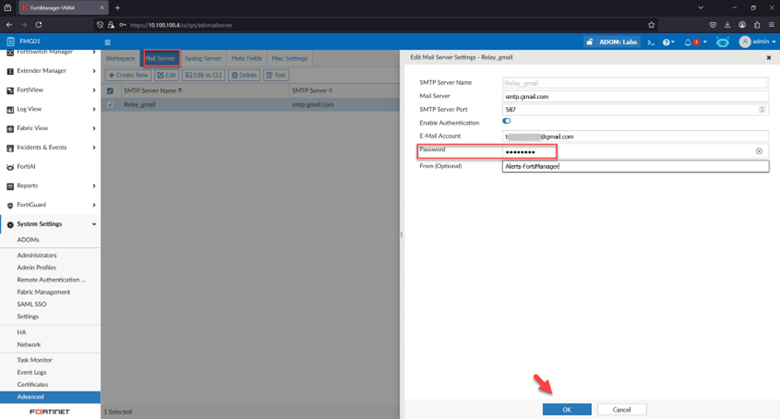Switch to the Workspace tab
Screen dimensions: 780x419
(x=120, y=58)
